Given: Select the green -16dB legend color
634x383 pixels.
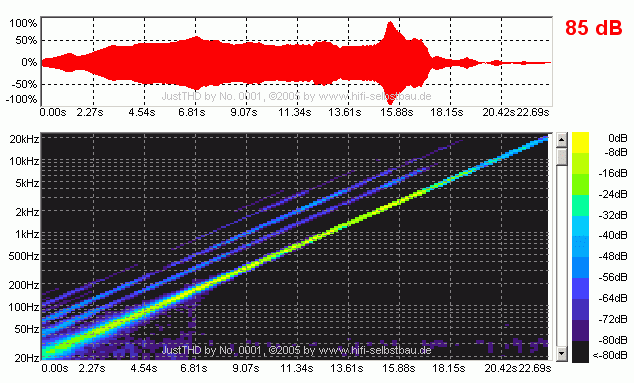Looking at the screenshot, I should [580, 184].
